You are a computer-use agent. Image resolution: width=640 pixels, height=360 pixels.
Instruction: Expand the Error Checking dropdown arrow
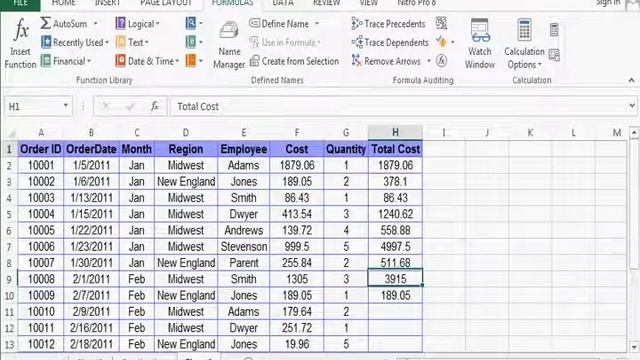point(452,42)
